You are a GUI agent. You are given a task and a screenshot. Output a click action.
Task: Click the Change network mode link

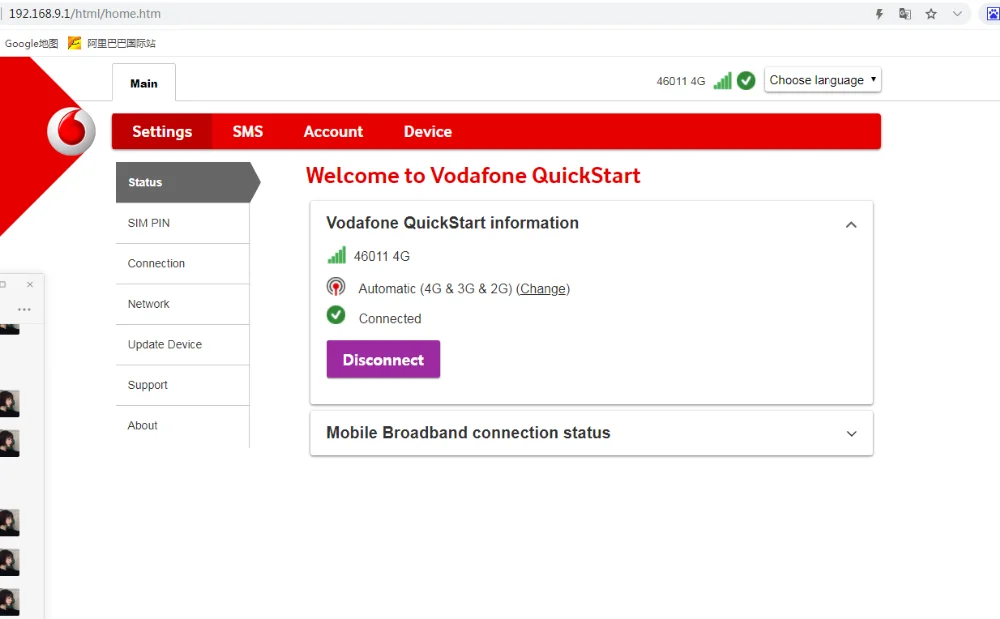543,289
